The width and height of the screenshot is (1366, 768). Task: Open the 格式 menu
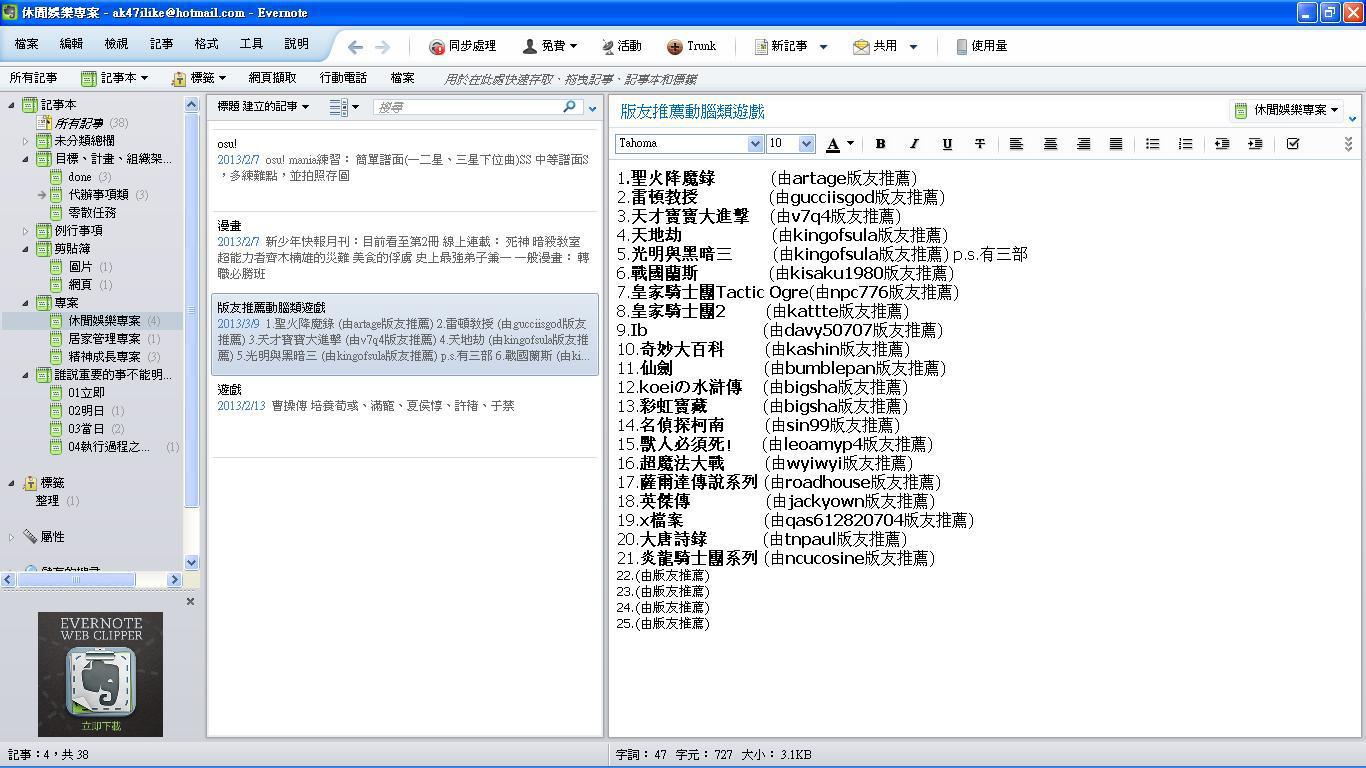click(x=207, y=44)
